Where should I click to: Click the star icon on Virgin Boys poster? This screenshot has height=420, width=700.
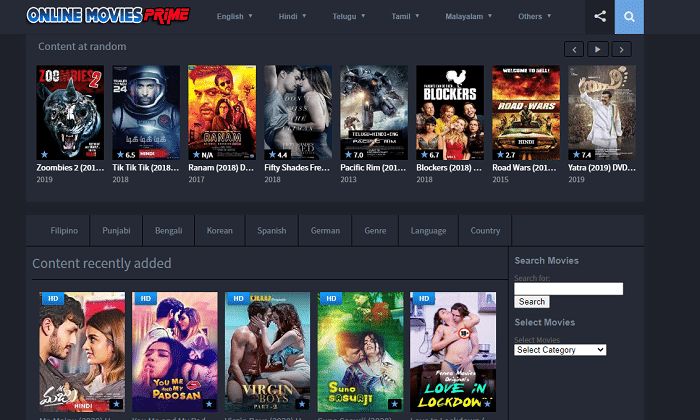point(302,404)
